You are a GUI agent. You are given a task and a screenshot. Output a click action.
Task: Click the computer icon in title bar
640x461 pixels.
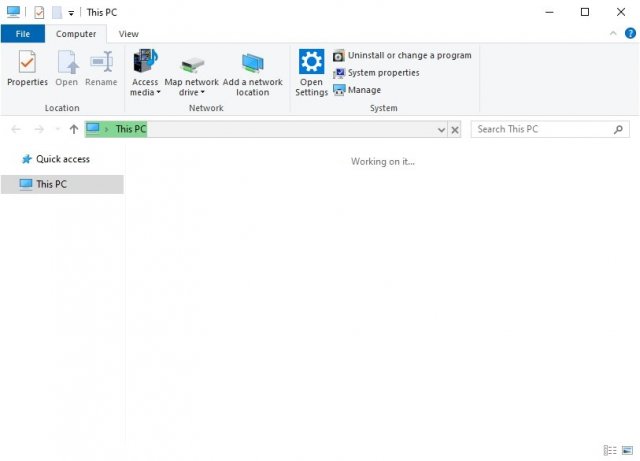(x=13, y=12)
